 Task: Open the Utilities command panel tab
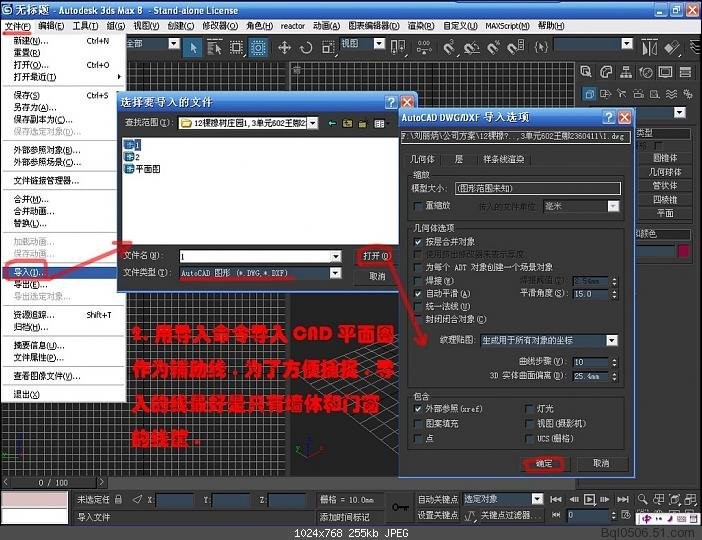point(685,72)
